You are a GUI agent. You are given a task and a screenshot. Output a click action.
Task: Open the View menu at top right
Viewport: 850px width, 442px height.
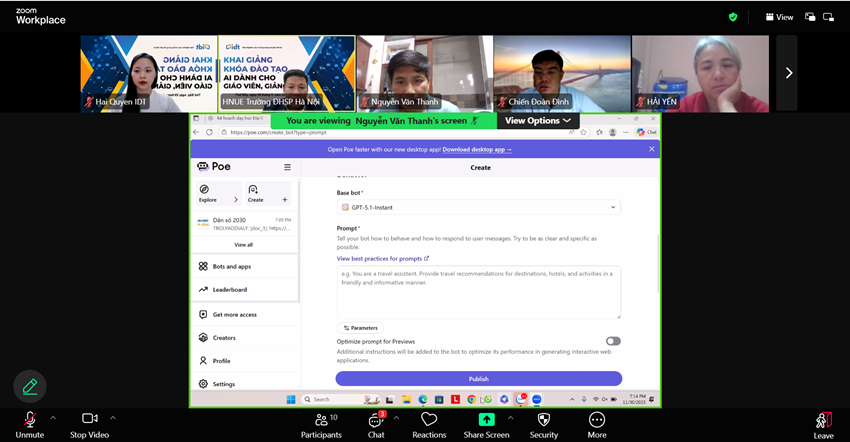779,17
